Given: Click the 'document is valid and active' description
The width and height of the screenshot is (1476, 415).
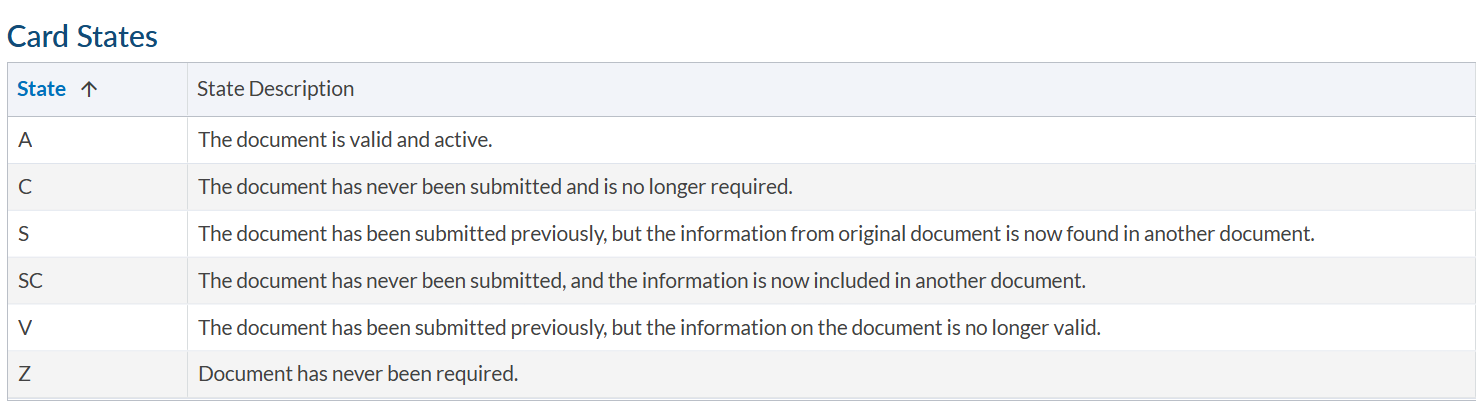Looking at the screenshot, I should tap(345, 140).
